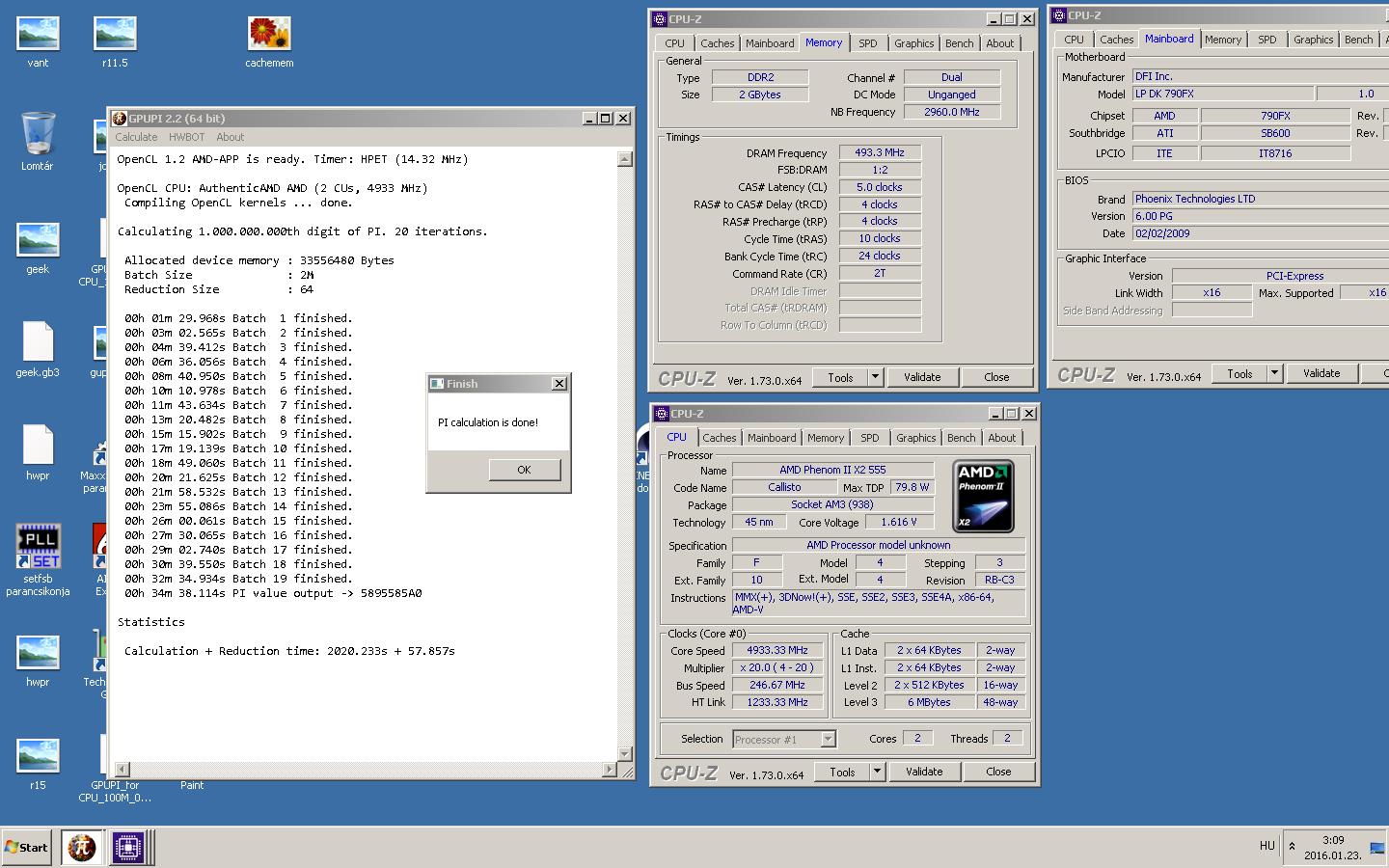
Task: Click Close in processor CPU-Z window
Action: (x=998, y=772)
